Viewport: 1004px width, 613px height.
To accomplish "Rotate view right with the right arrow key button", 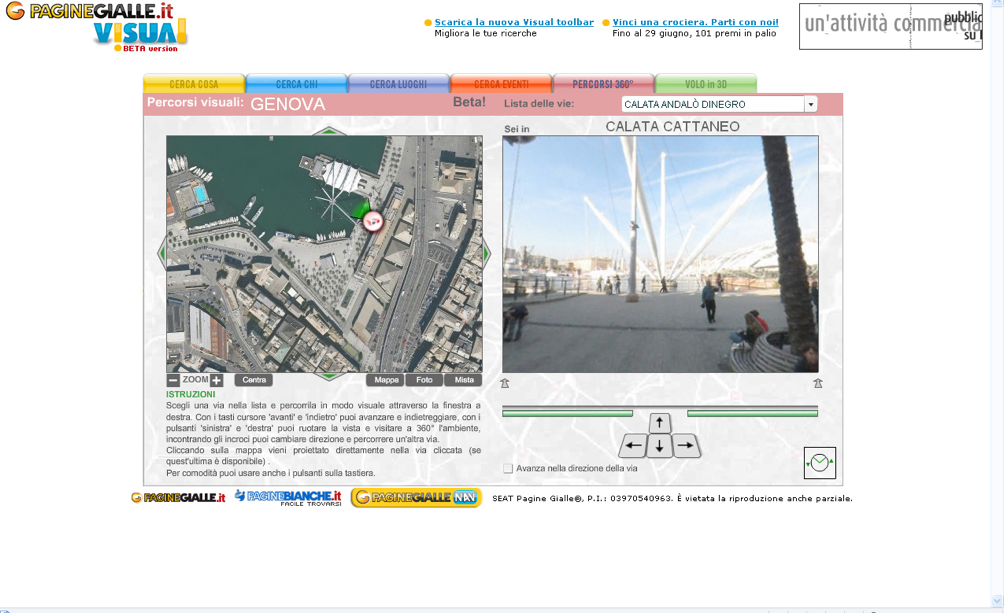I will [686, 446].
